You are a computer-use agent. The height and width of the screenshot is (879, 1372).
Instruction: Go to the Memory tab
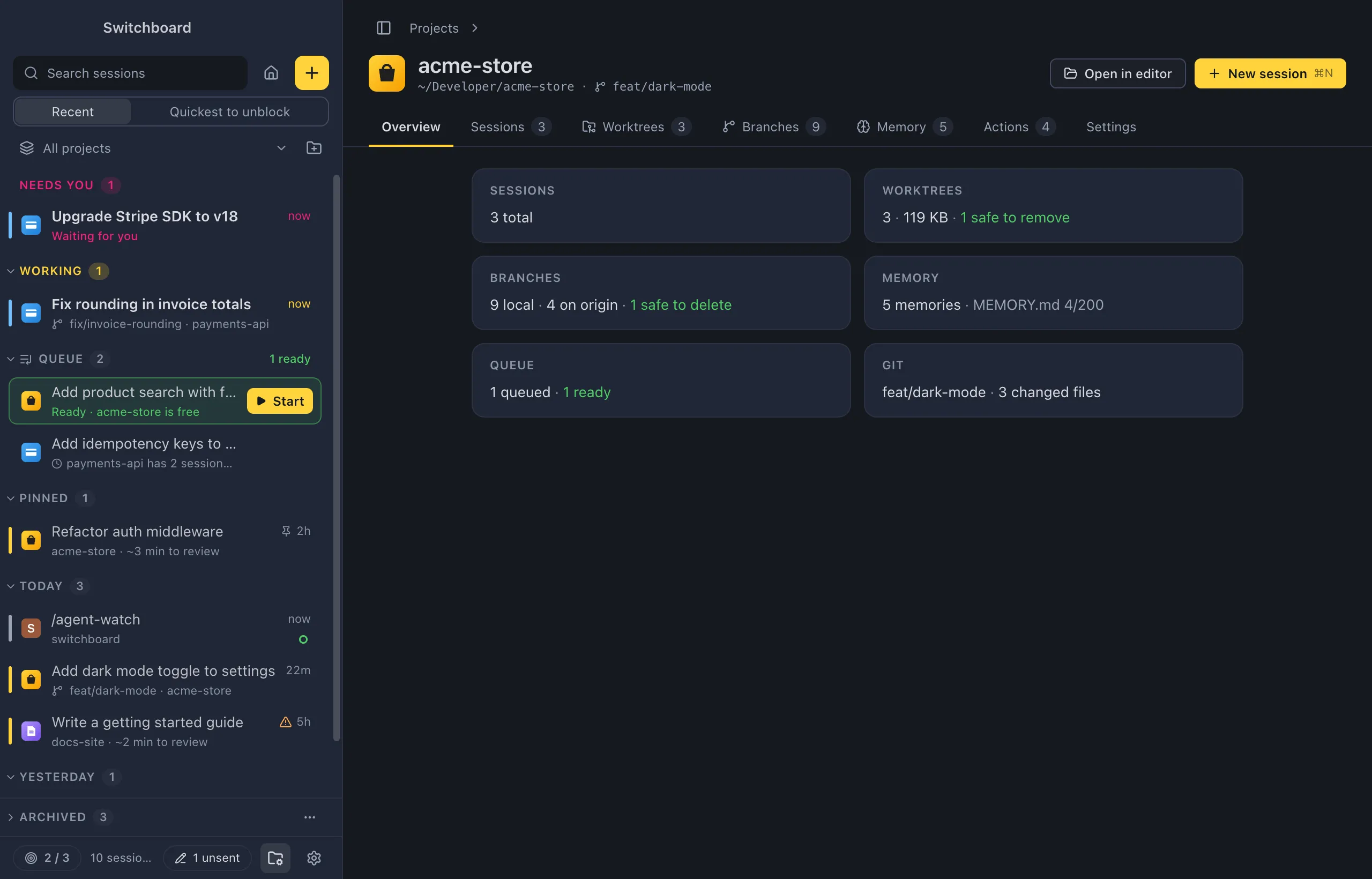click(905, 126)
